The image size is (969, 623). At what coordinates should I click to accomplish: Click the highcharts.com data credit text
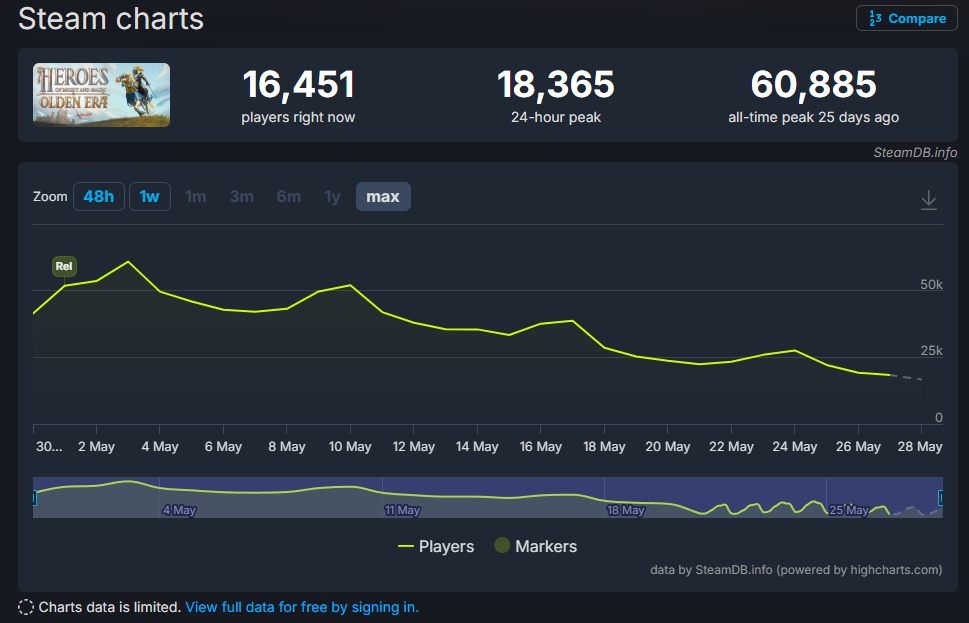tap(796, 570)
